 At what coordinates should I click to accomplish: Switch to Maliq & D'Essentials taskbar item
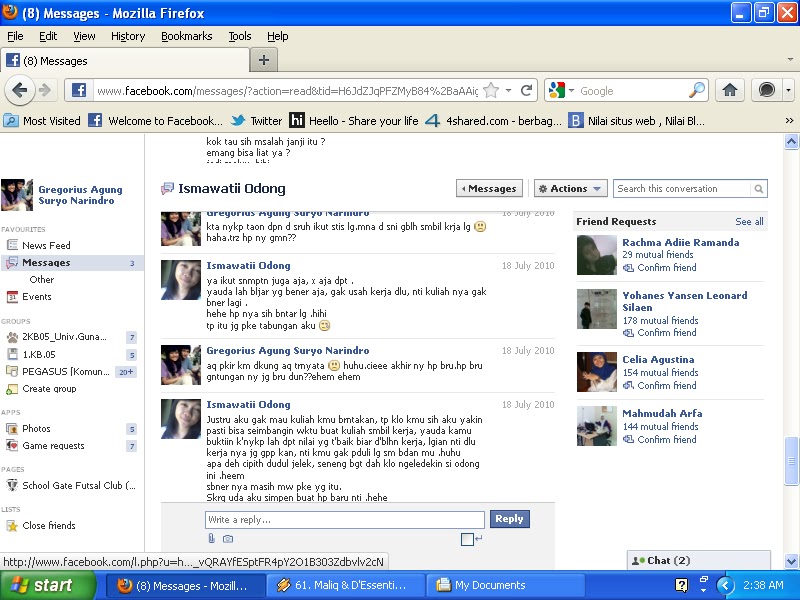(346, 585)
